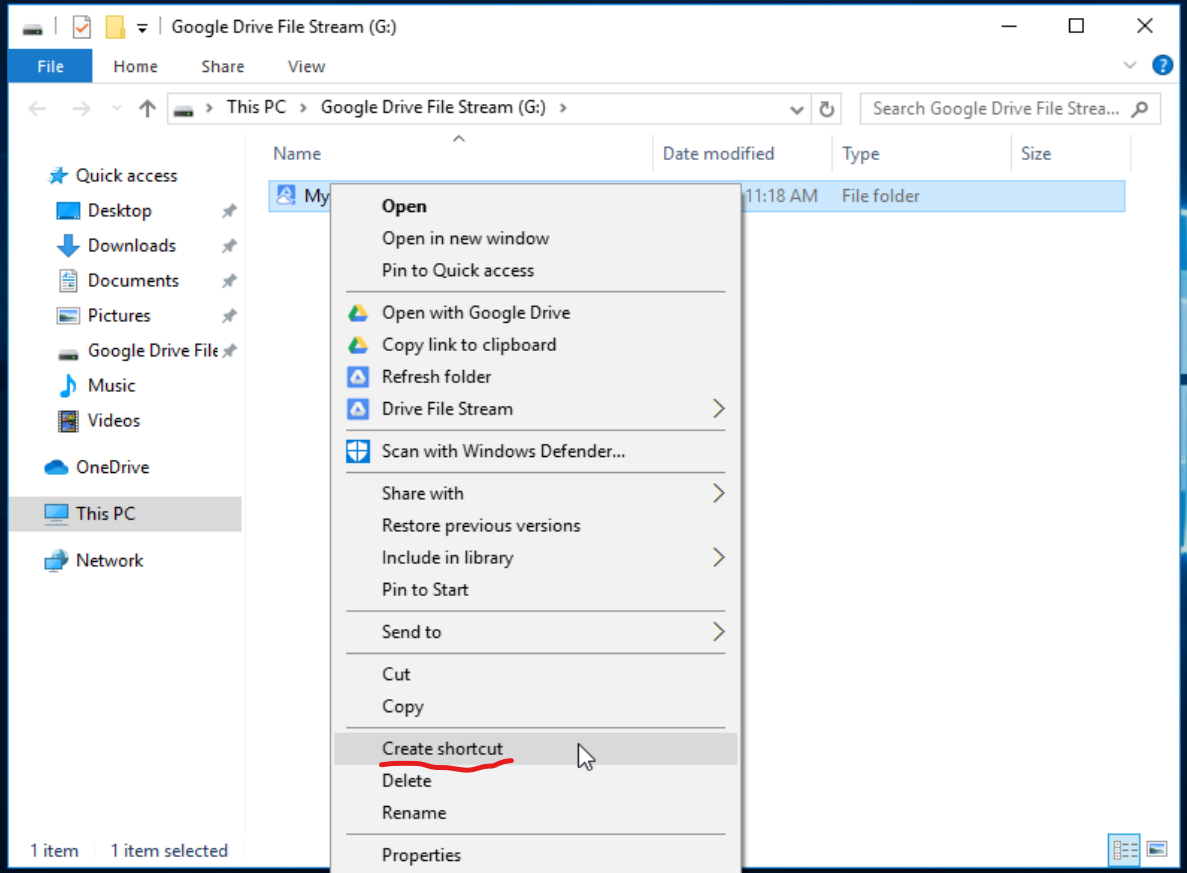Click Copy link to clipboard Drive icon
1187x873 pixels.
pos(357,345)
